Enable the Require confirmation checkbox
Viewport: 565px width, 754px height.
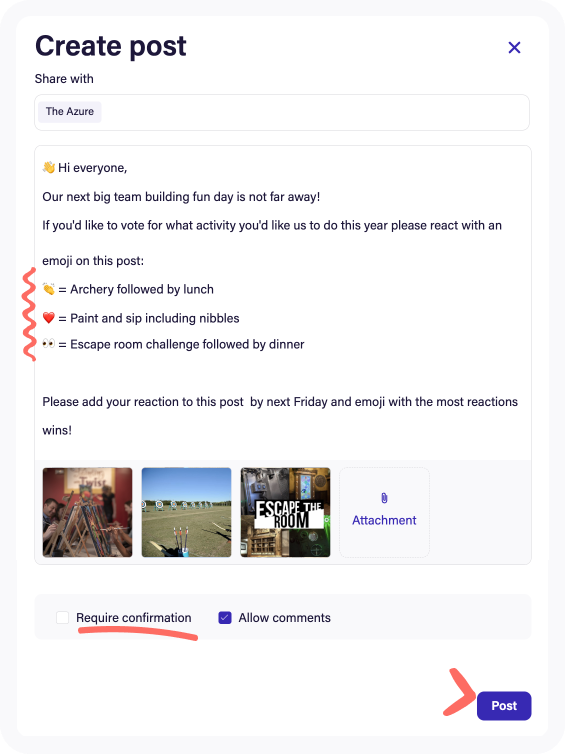(x=63, y=617)
